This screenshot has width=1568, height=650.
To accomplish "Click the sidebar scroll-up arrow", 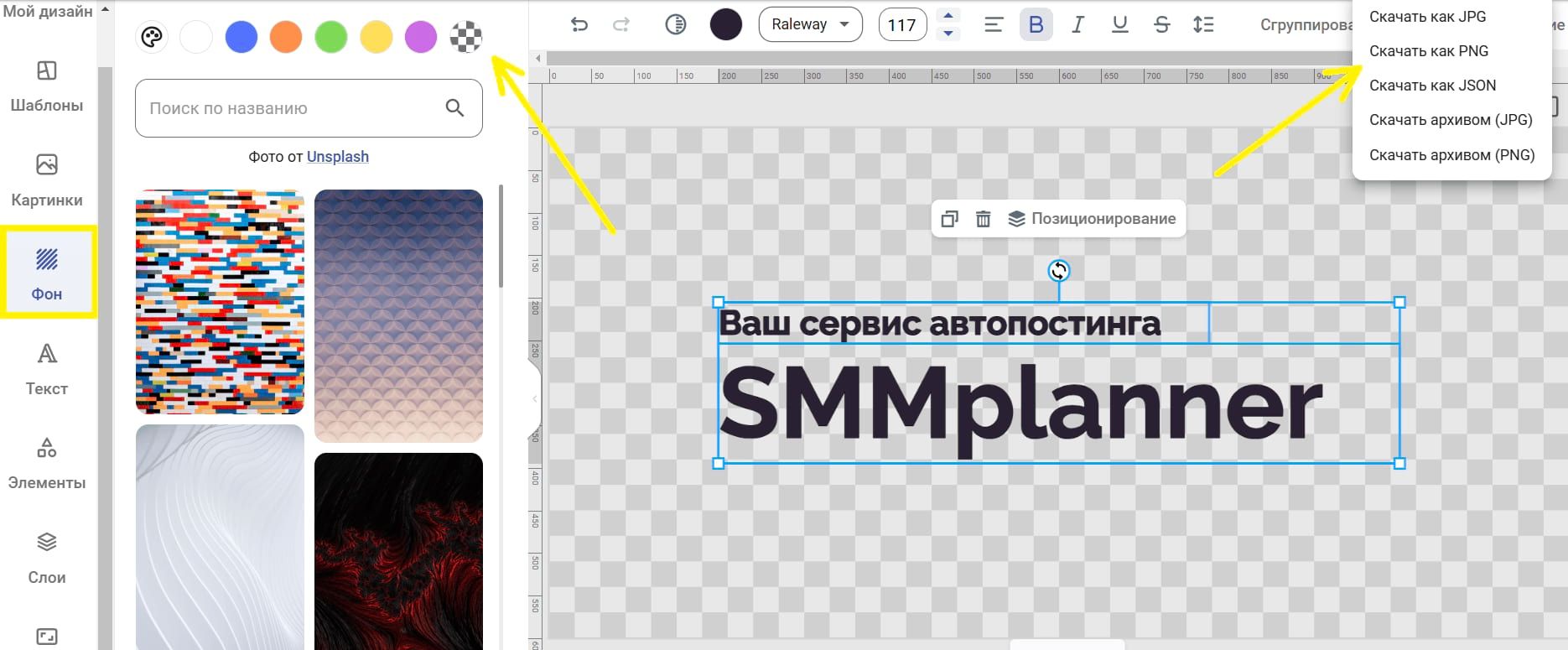I will [105, 9].
